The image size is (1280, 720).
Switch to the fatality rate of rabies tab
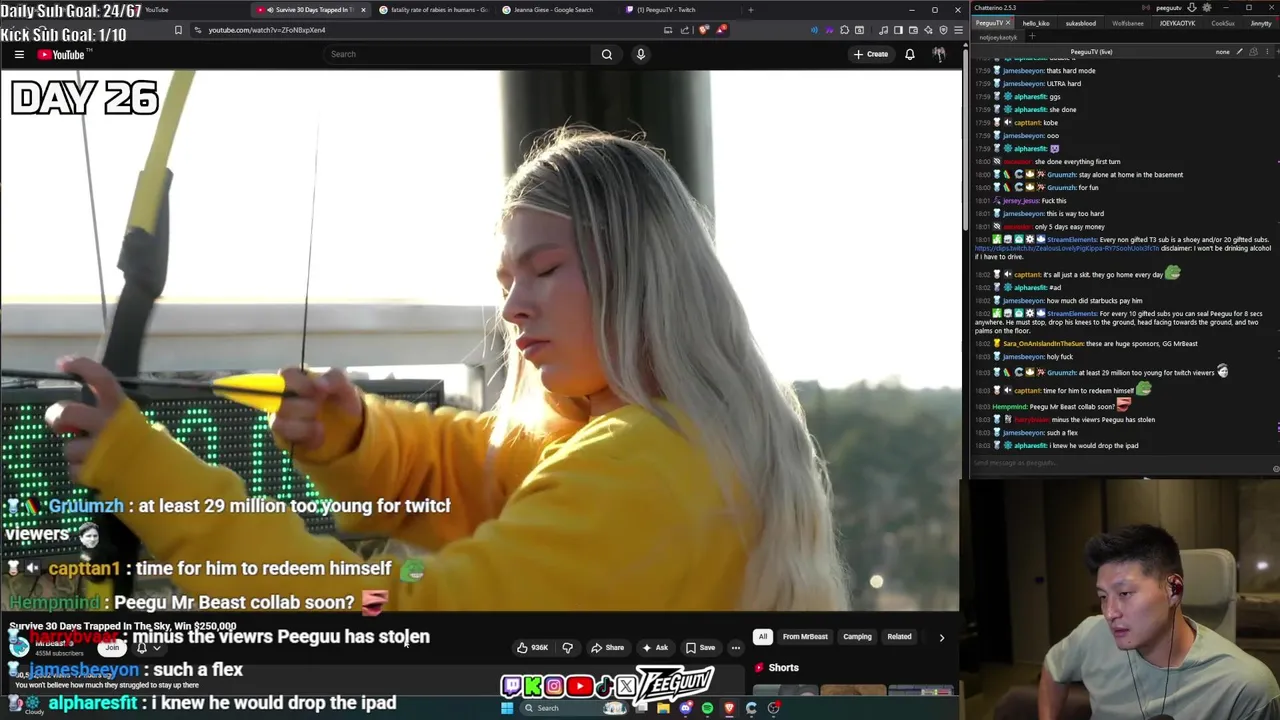[434, 10]
